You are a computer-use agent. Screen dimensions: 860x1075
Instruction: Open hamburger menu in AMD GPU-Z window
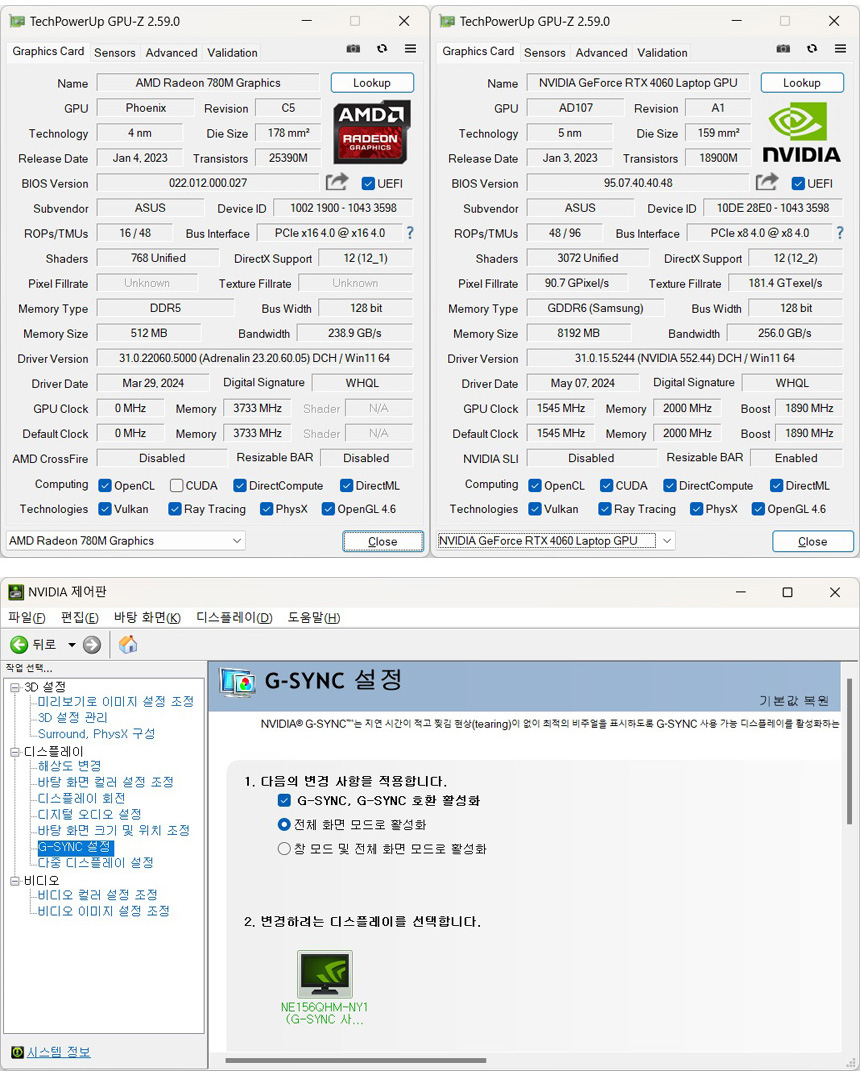pos(410,49)
